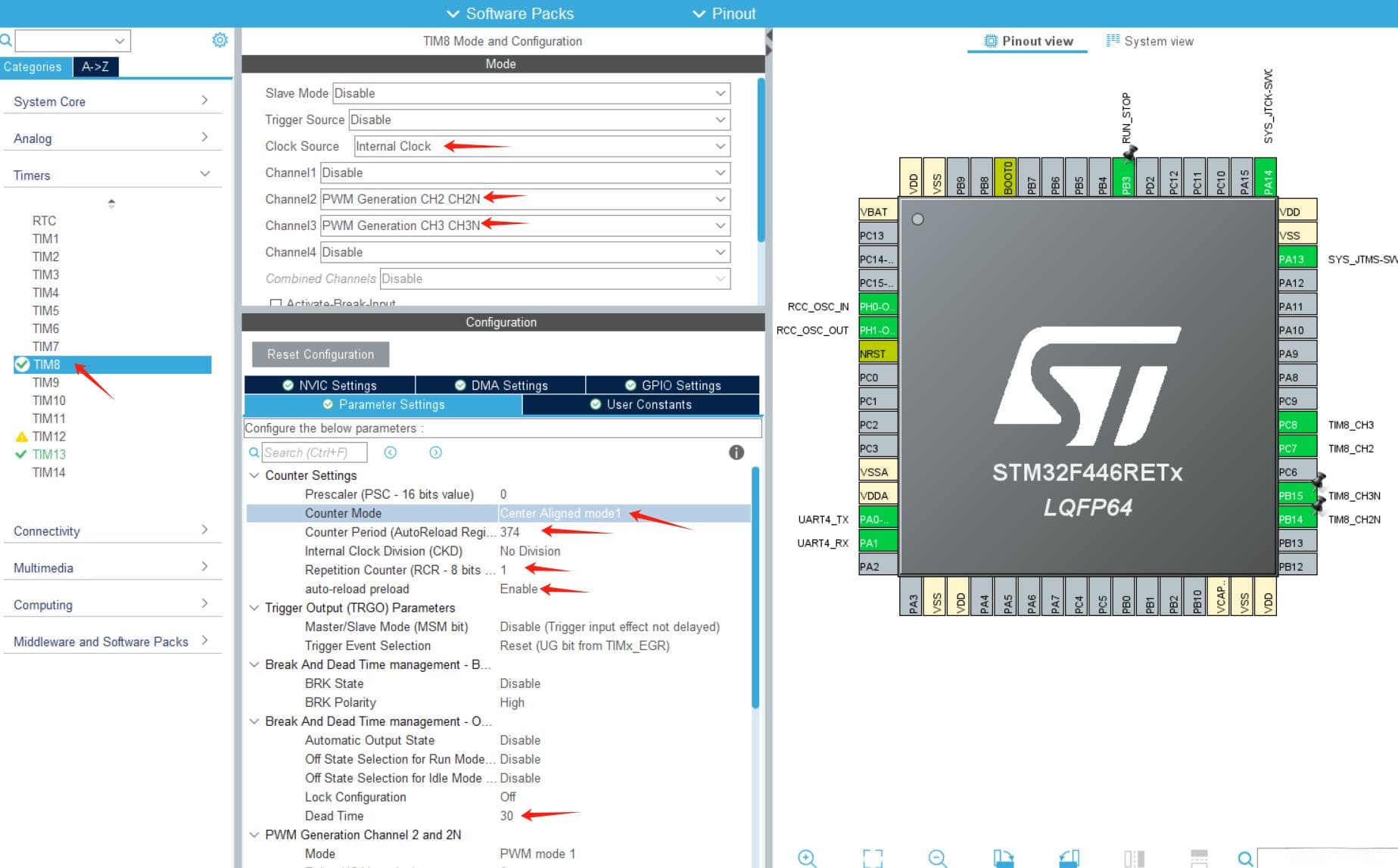The image size is (1398, 868).
Task: Open the Clock Source dropdown
Action: [542, 146]
